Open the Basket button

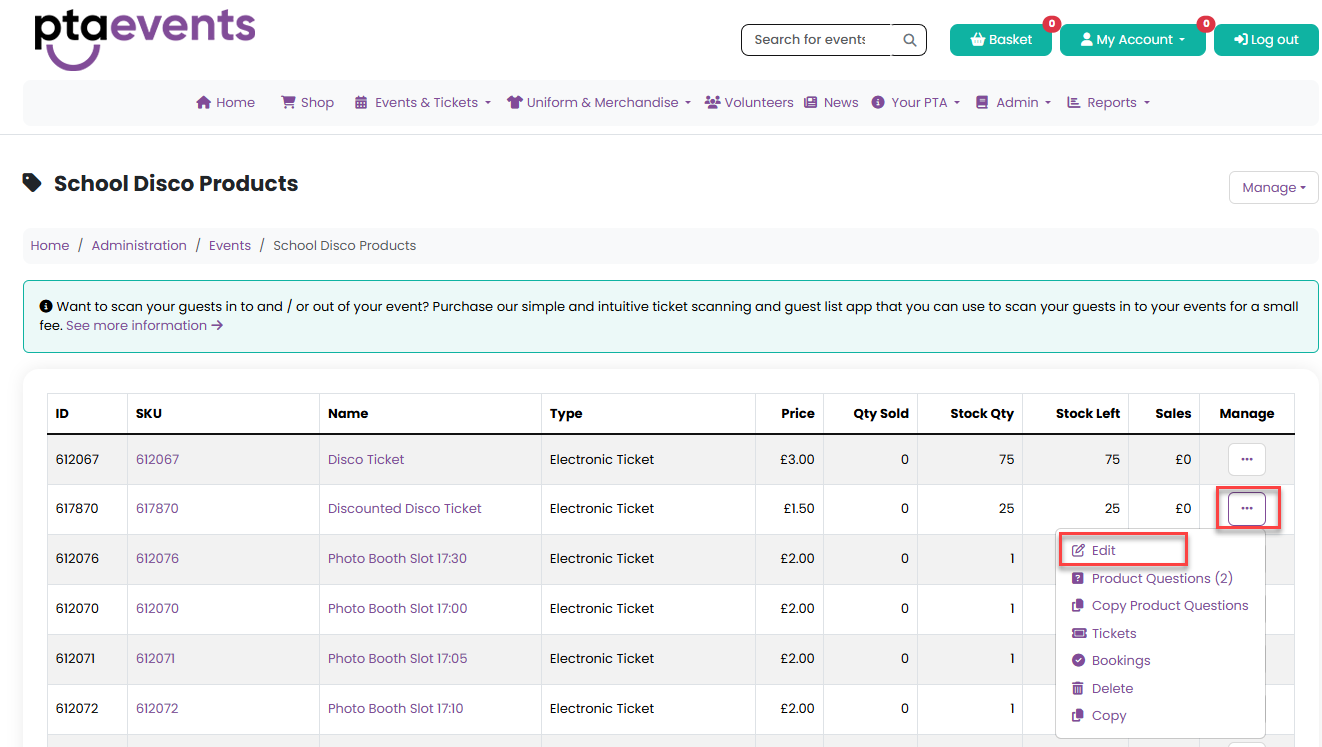(1000, 40)
